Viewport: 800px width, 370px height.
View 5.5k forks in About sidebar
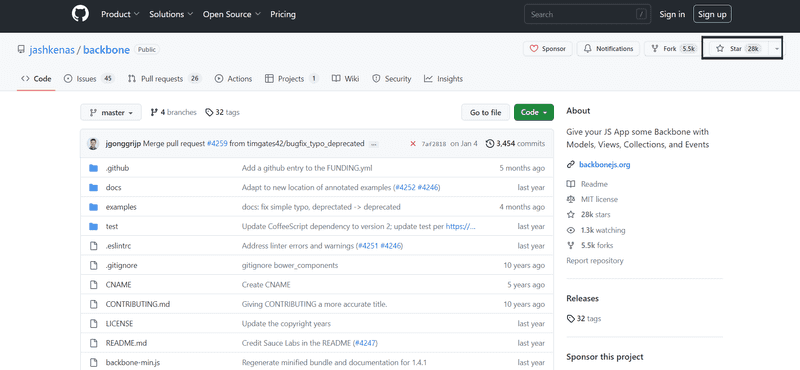597,245
